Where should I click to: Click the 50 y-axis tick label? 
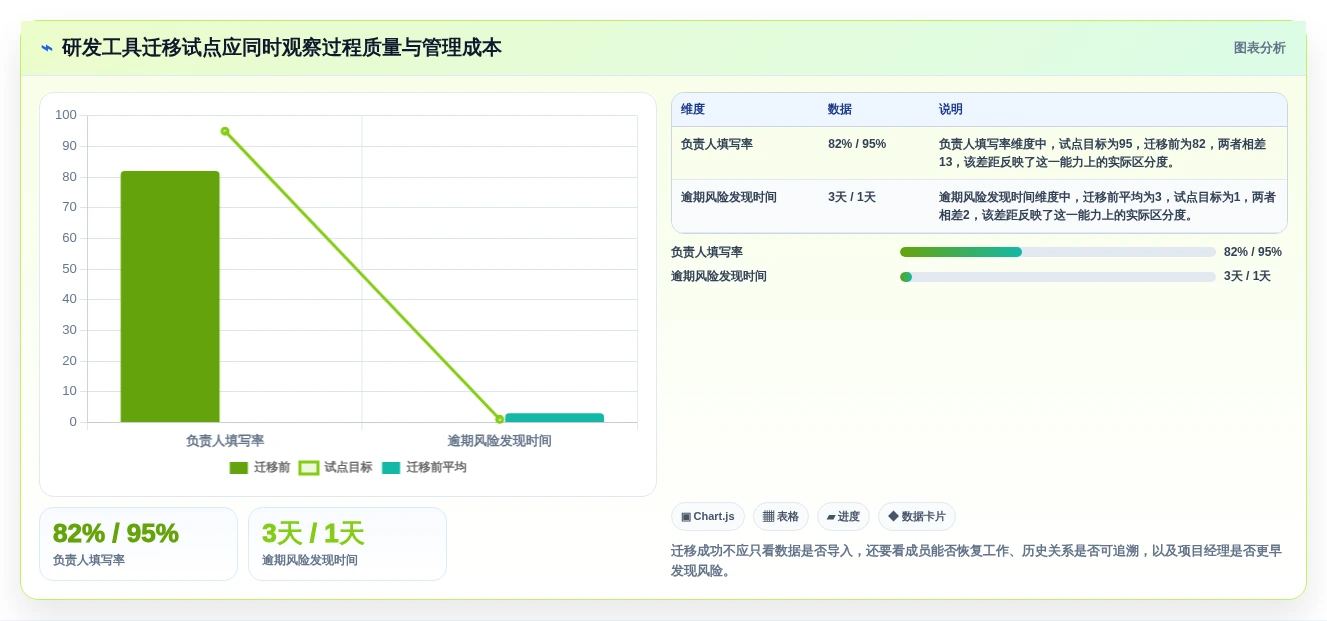tap(69, 268)
